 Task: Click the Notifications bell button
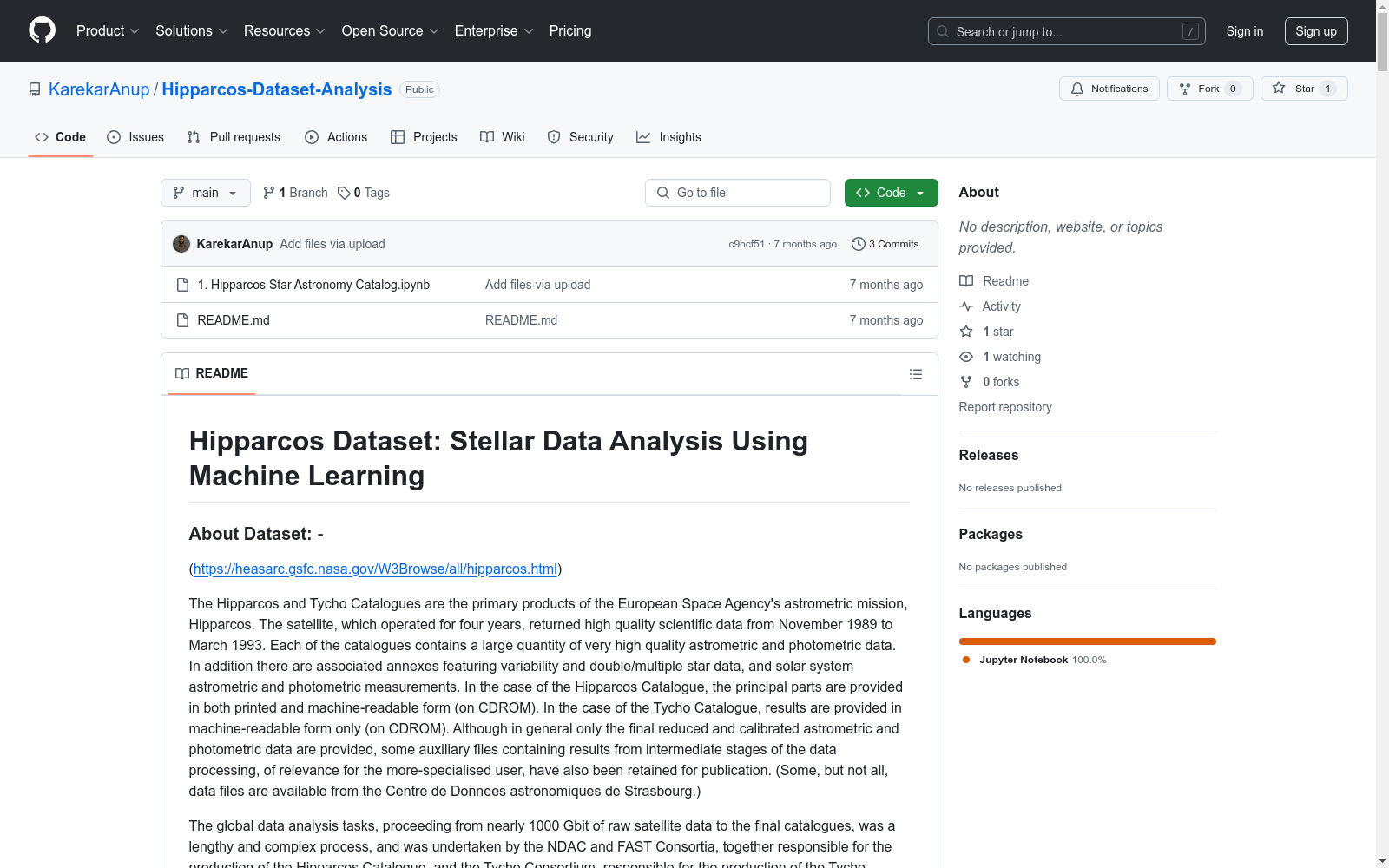pyautogui.click(x=1109, y=89)
